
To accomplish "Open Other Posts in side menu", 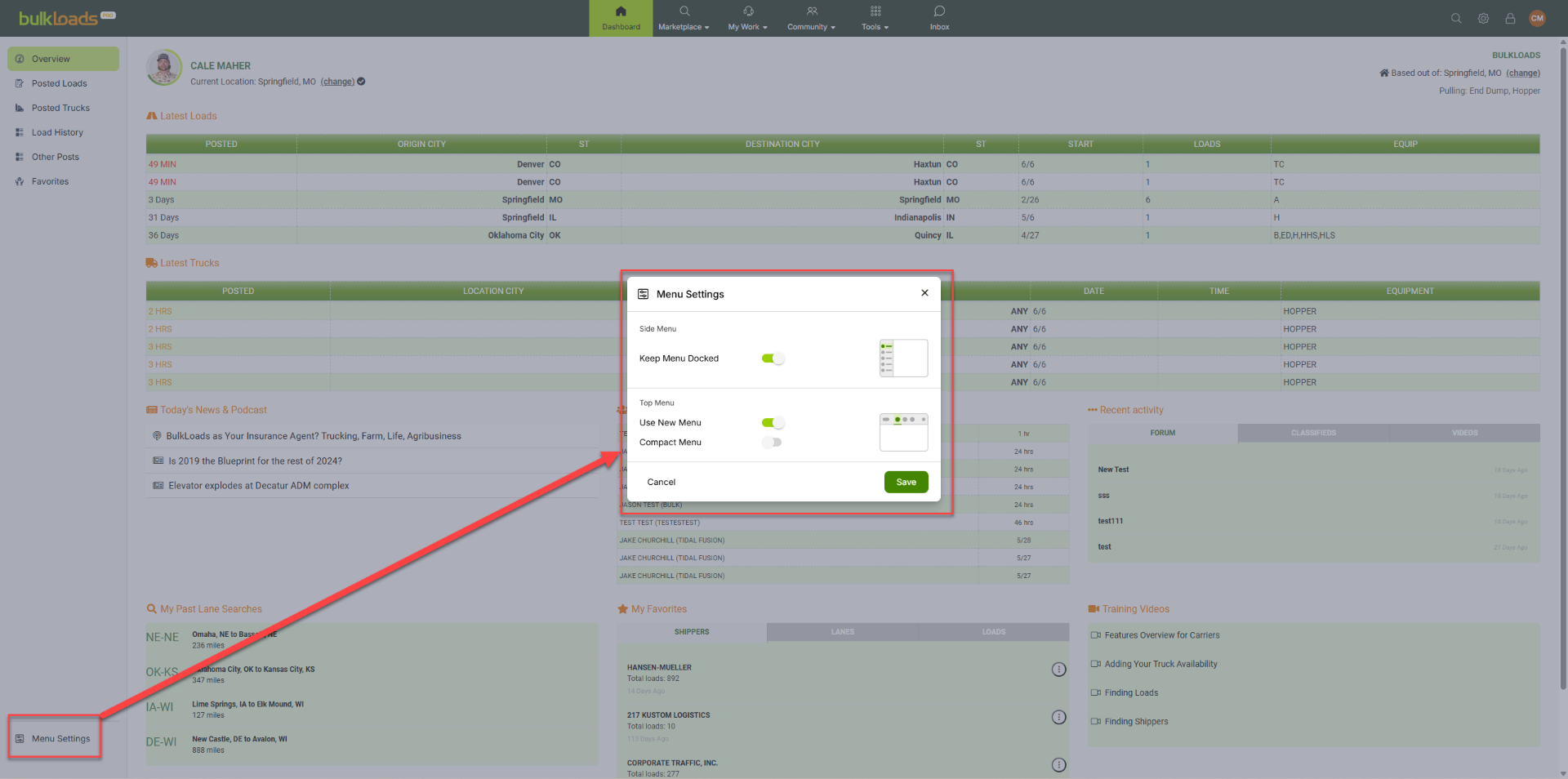I will [63, 157].
